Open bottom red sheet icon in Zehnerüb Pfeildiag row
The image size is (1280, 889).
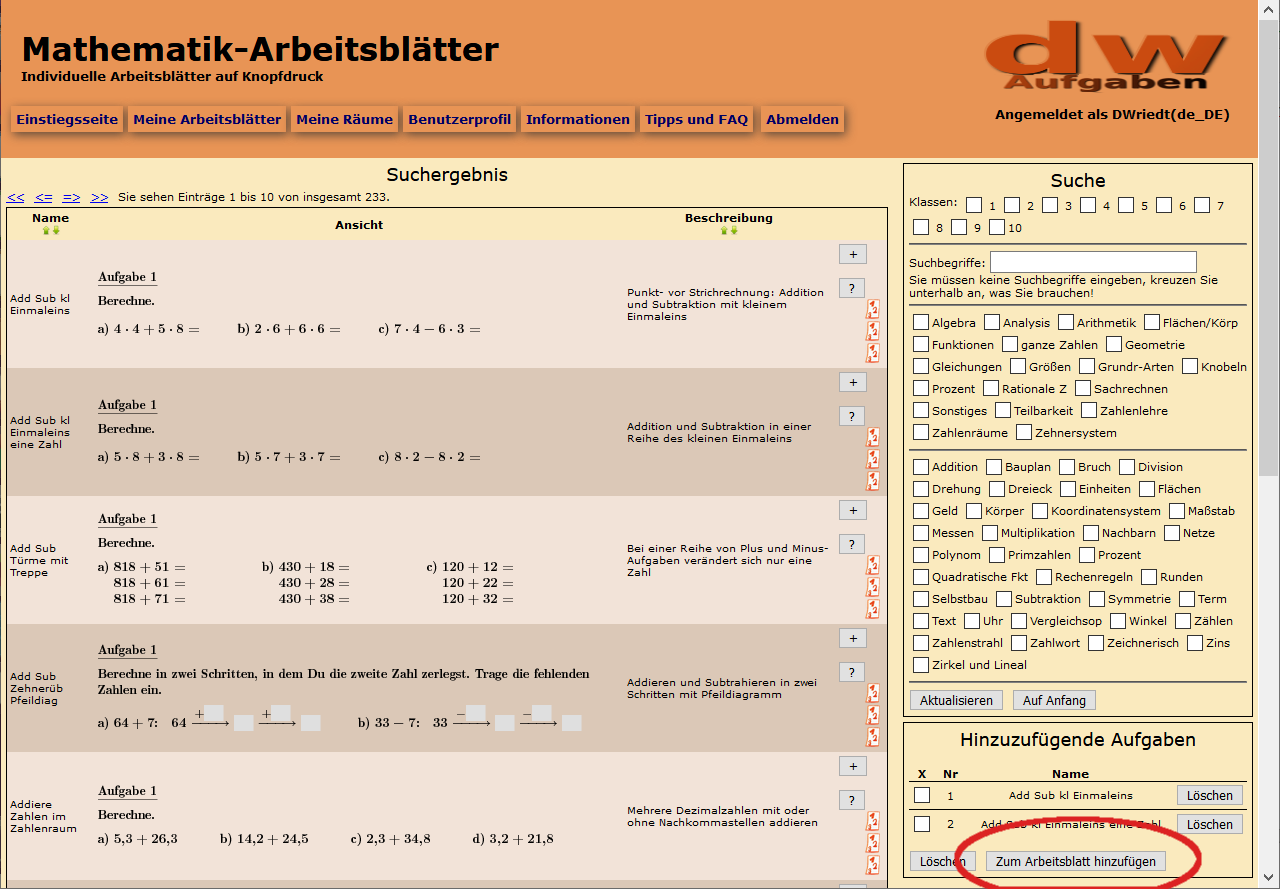(873, 736)
